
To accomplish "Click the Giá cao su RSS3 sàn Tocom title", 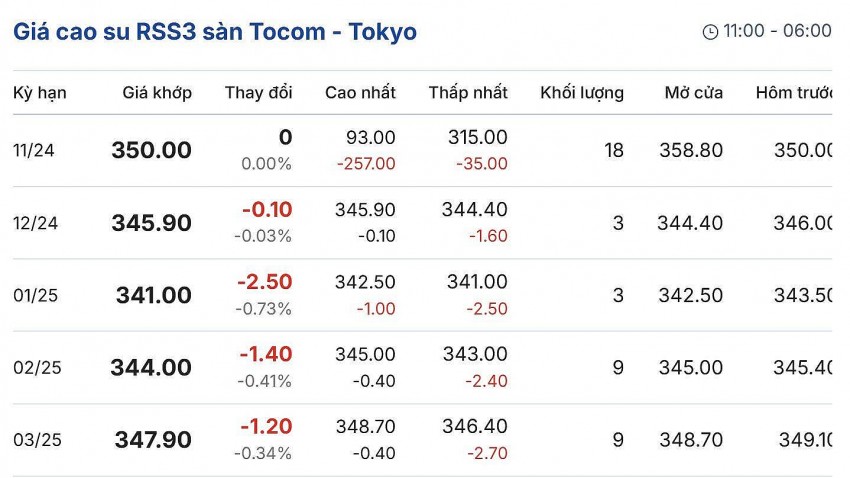I will (x=215, y=31).
